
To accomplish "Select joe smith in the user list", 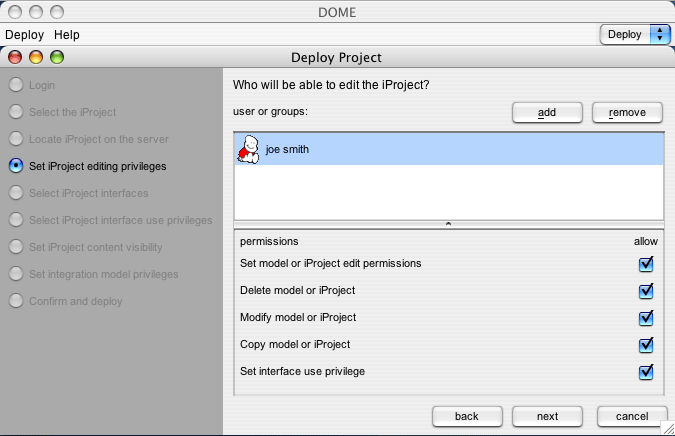I will coord(449,149).
